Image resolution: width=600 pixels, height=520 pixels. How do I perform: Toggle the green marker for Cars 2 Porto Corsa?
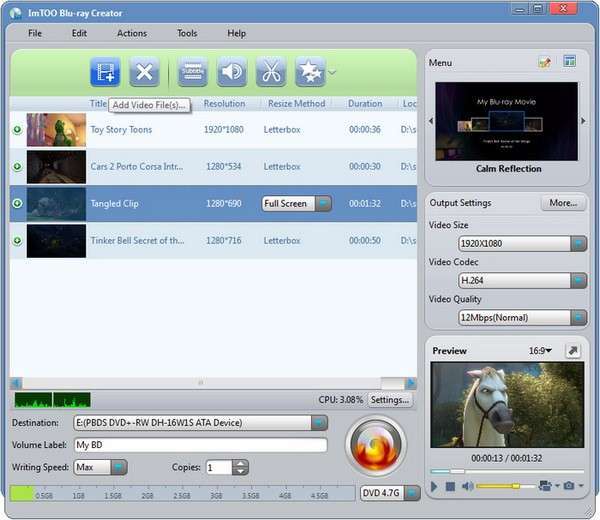click(x=17, y=167)
